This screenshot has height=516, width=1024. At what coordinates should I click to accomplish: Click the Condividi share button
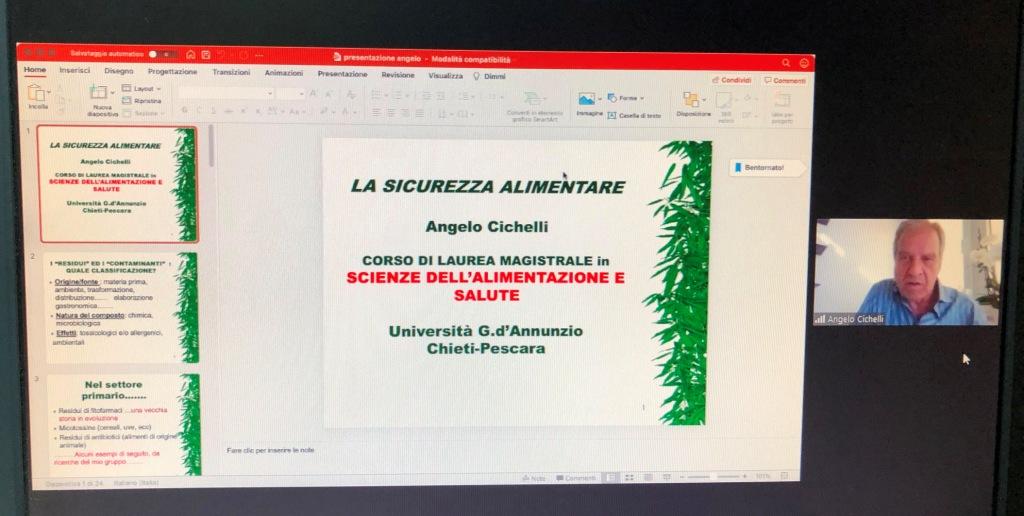point(732,80)
